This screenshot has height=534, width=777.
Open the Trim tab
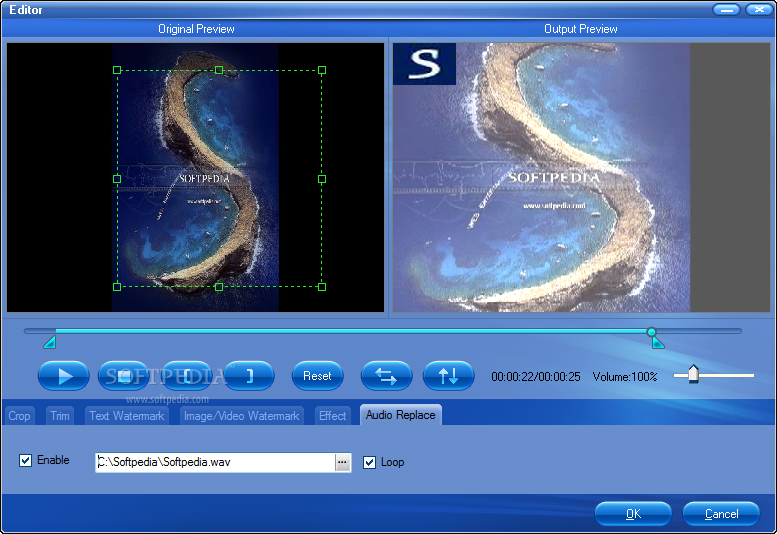pos(60,416)
